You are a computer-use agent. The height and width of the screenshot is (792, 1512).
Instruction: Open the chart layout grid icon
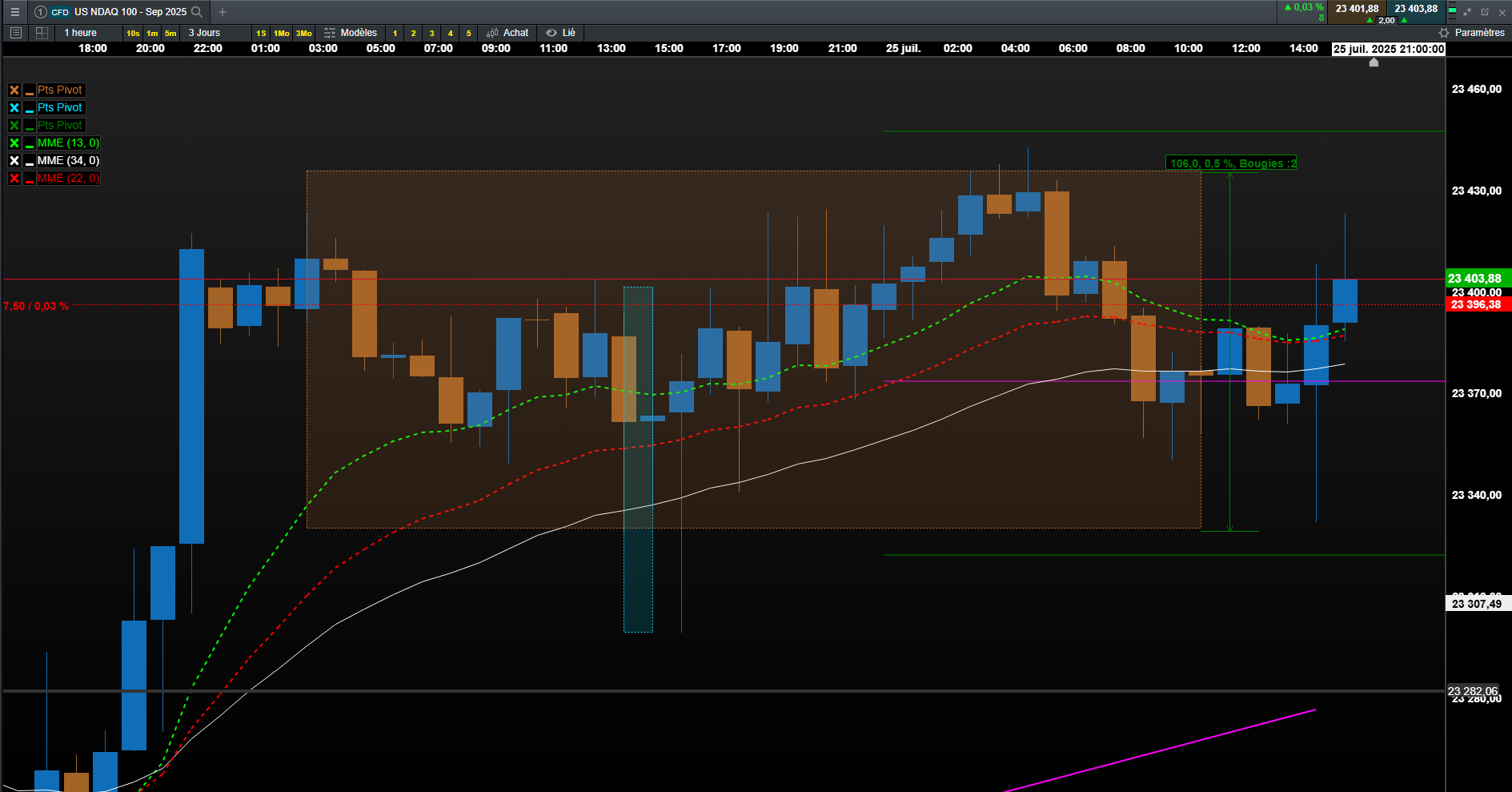coord(42,33)
